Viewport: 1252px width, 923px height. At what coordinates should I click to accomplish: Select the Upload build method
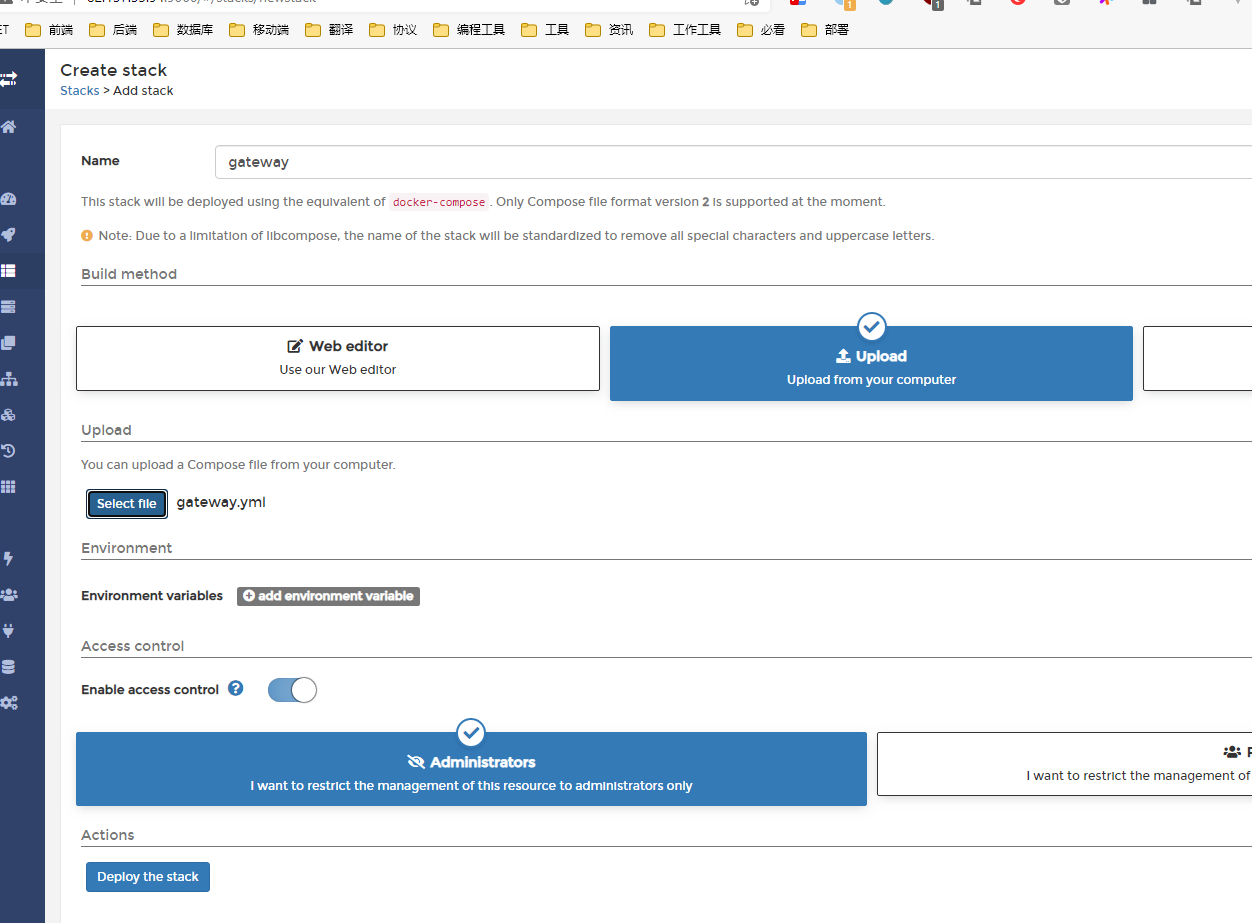871,363
